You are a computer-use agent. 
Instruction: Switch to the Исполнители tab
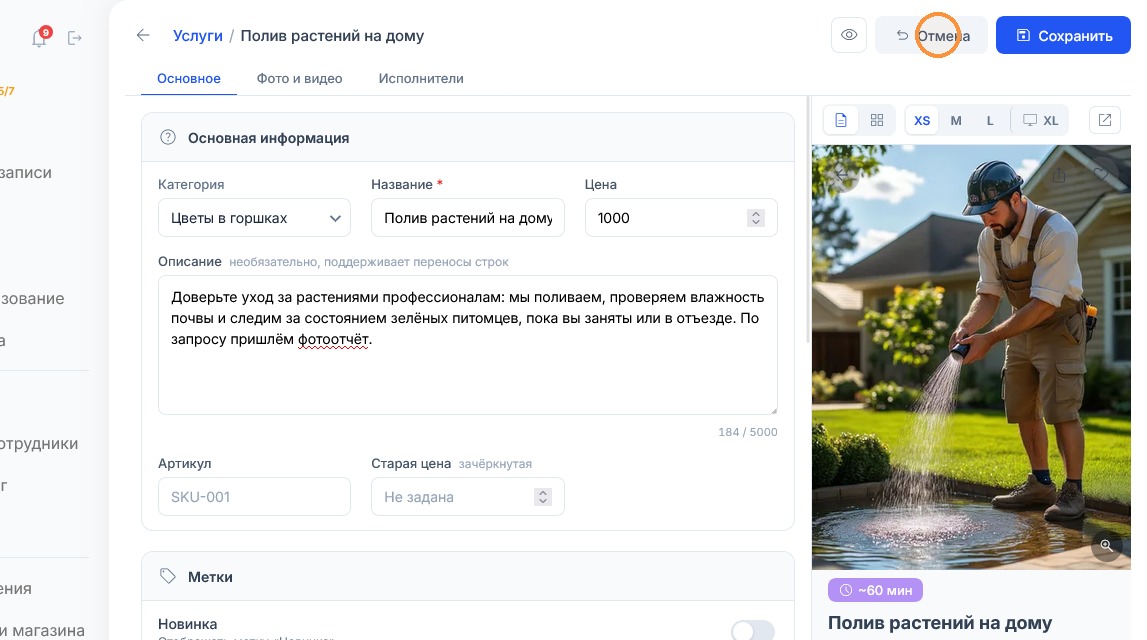tap(421, 78)
